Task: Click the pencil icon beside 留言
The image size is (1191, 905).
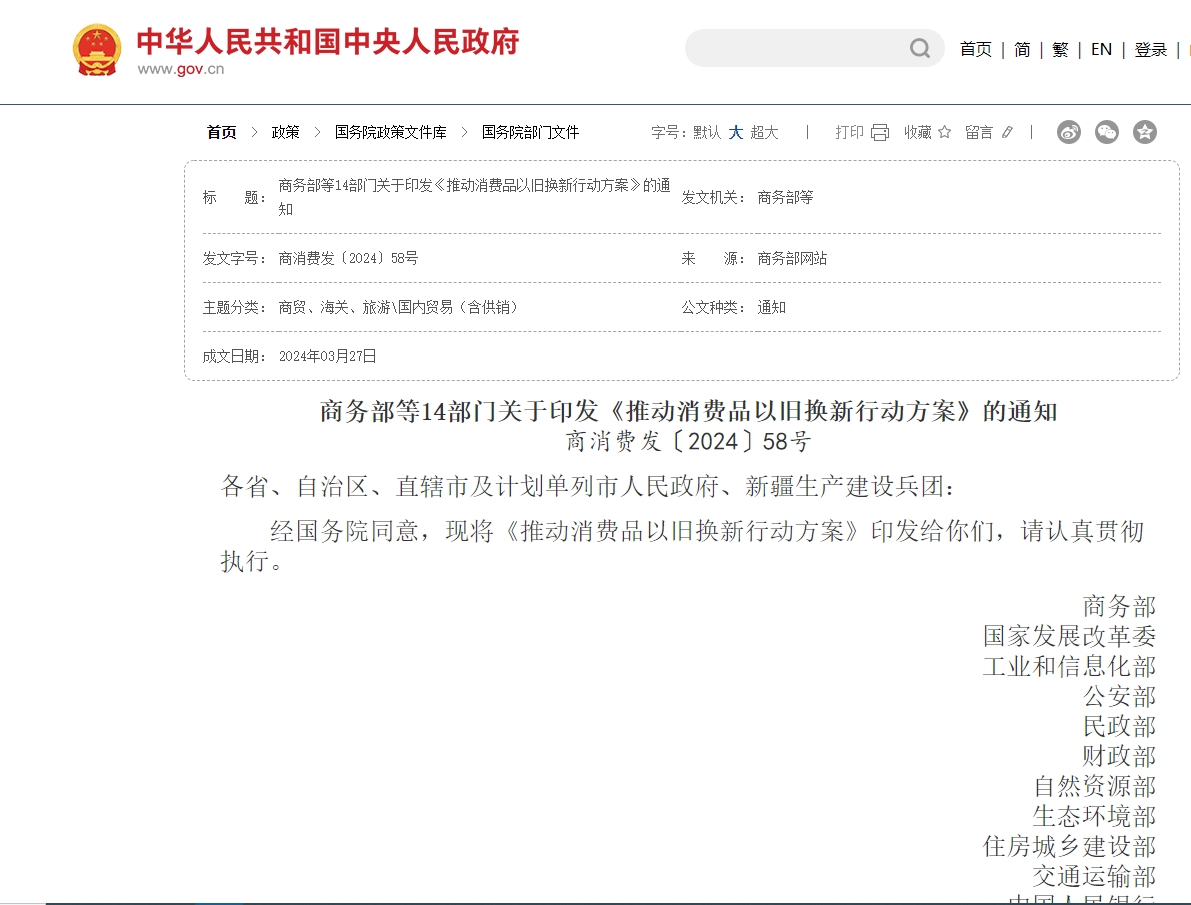Action: (x=1007, y=132)
